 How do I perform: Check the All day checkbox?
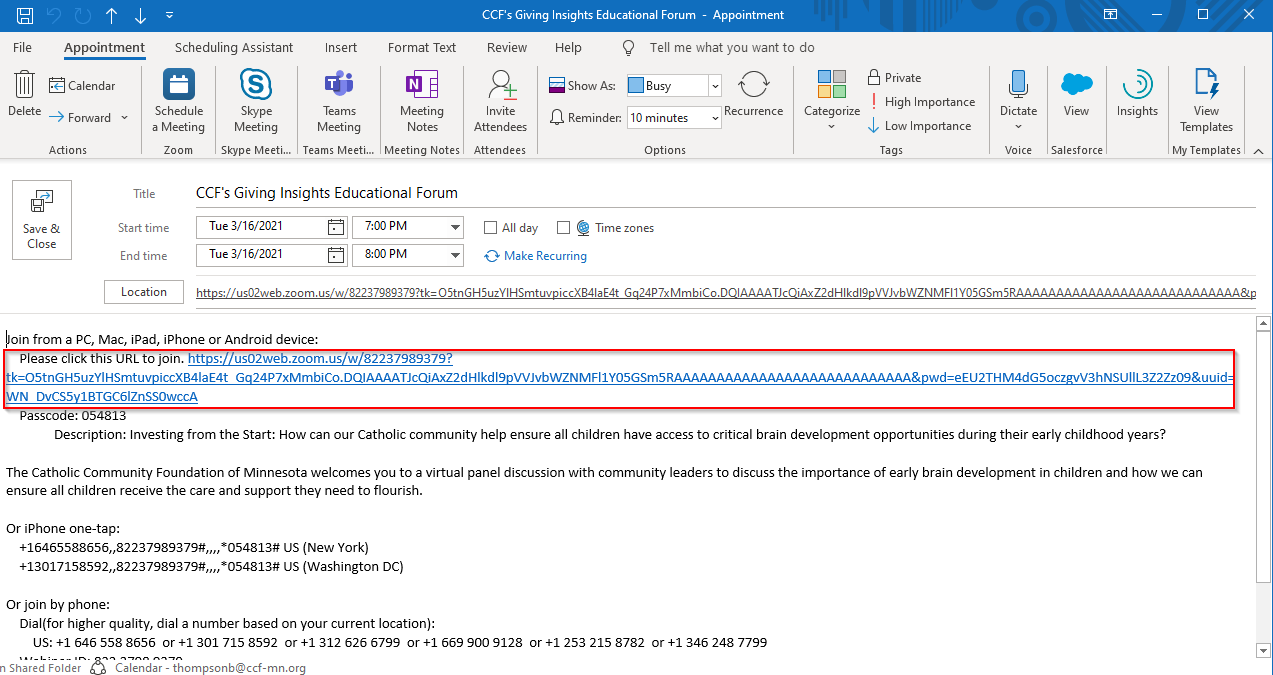point(490,228)
